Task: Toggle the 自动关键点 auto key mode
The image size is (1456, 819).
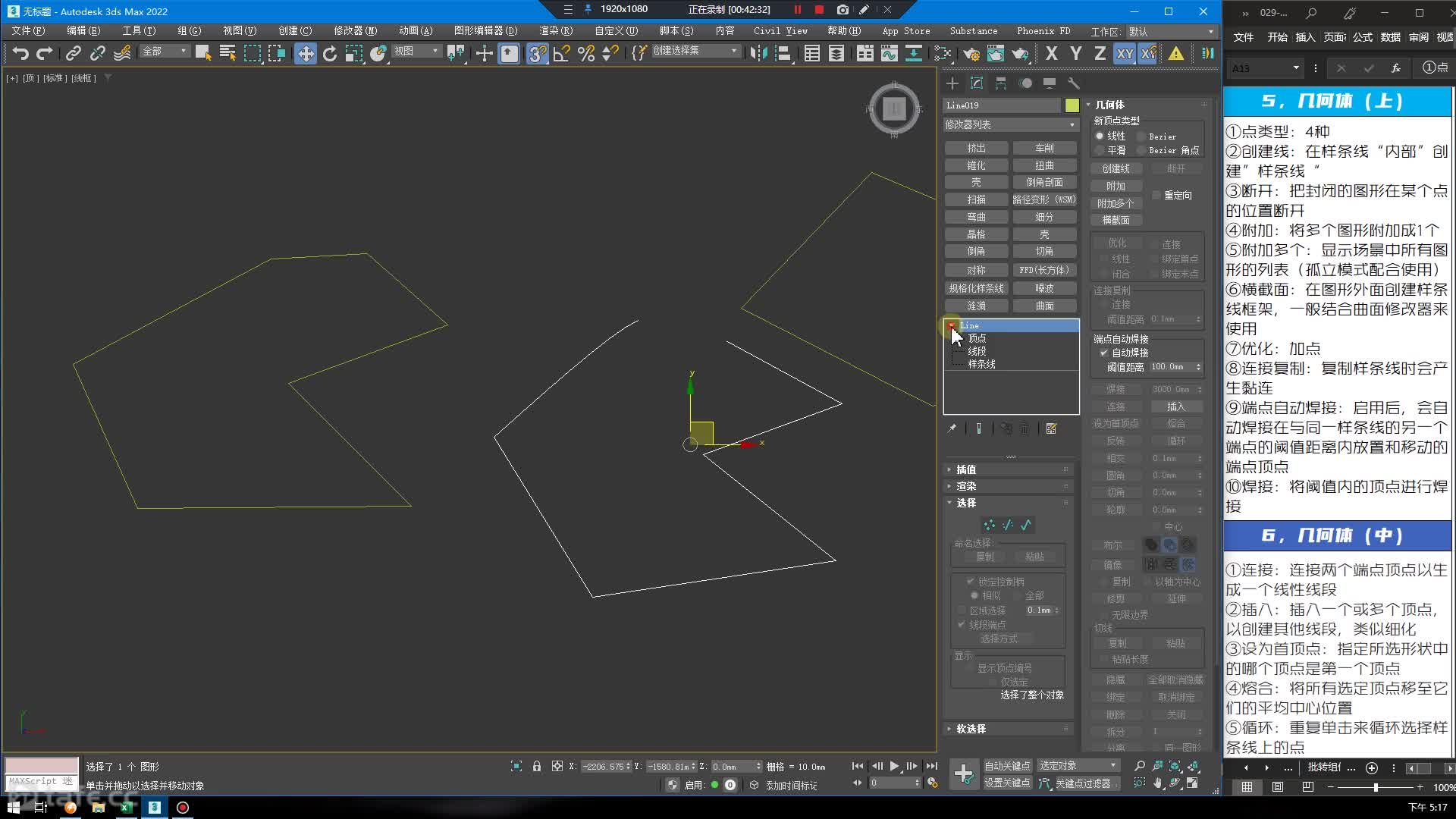Action: pos(1007,765)
